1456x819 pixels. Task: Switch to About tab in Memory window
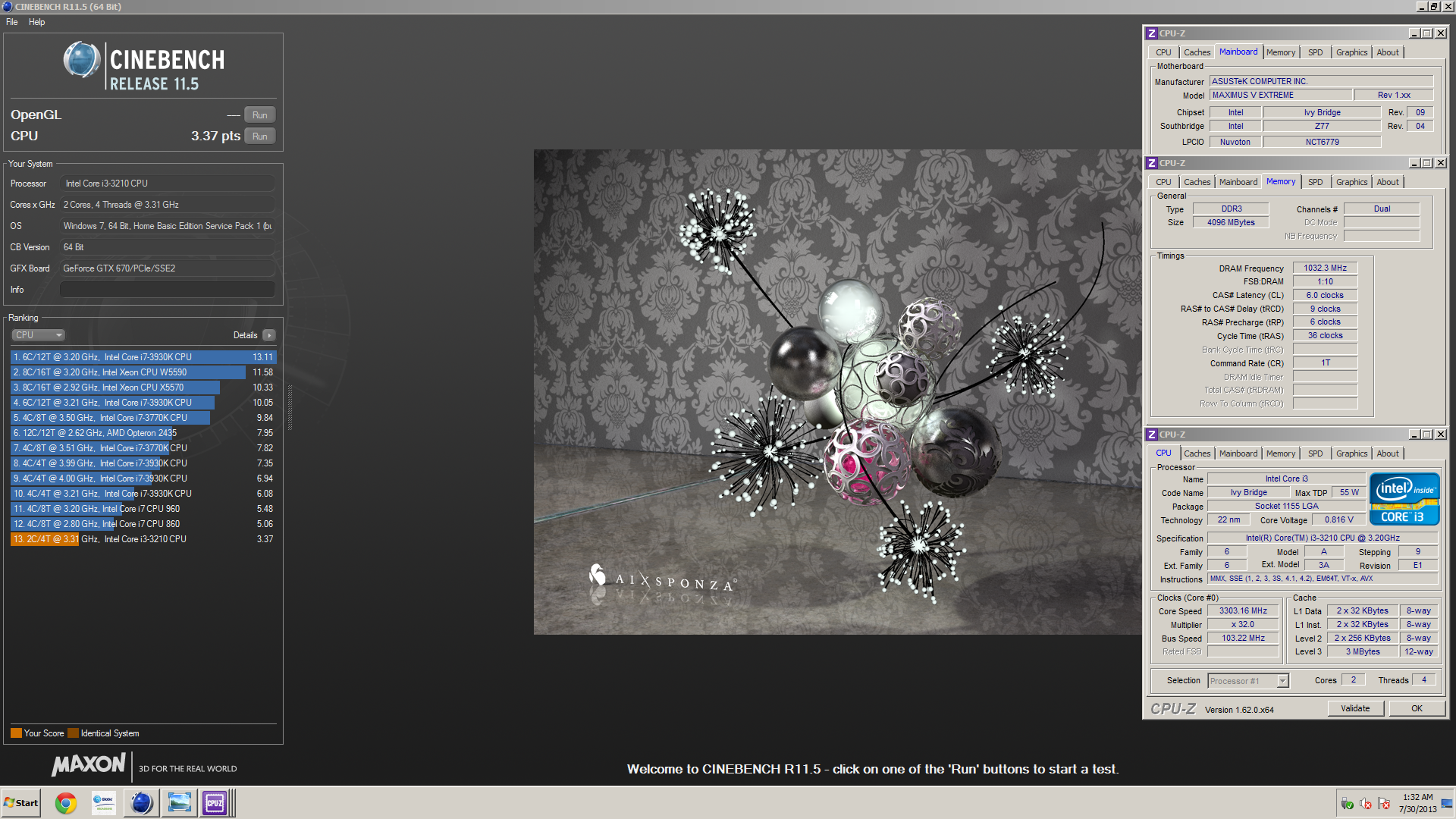point(1388,182)
